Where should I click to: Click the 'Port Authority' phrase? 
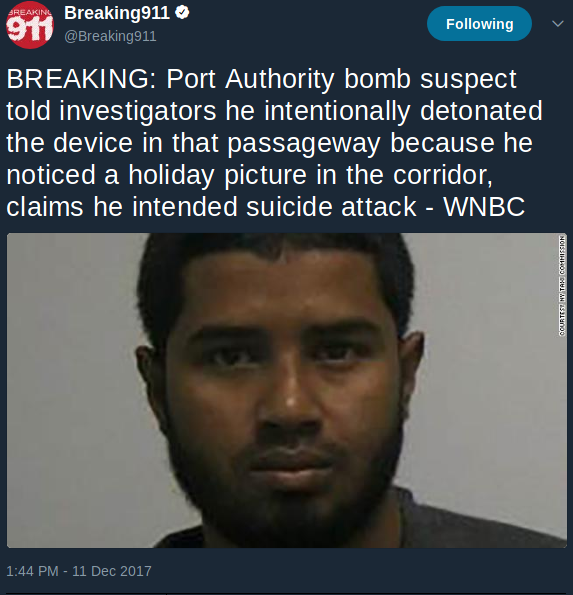tap(250, 79)
